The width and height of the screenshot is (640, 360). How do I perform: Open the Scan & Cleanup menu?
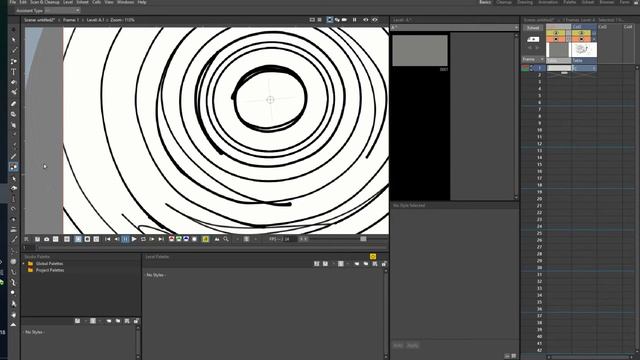45,2
